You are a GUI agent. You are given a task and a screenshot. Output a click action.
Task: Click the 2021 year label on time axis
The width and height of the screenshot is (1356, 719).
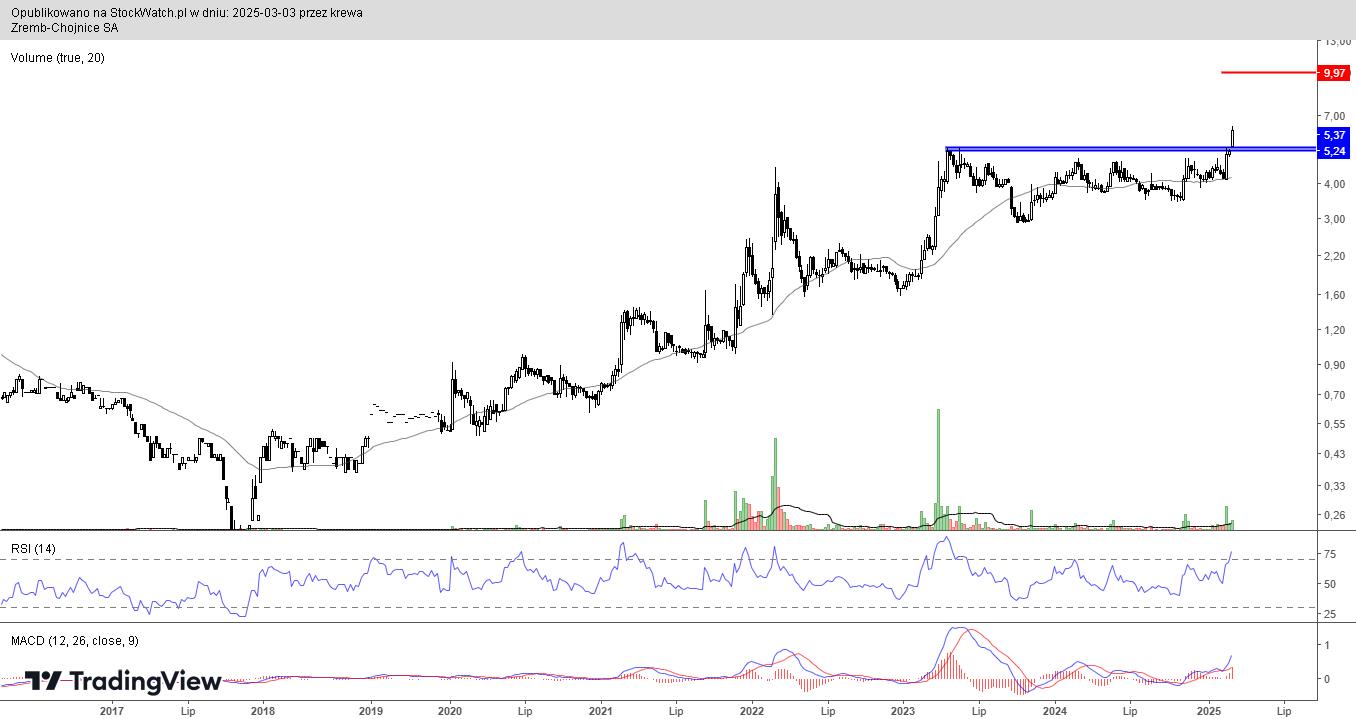601,711
